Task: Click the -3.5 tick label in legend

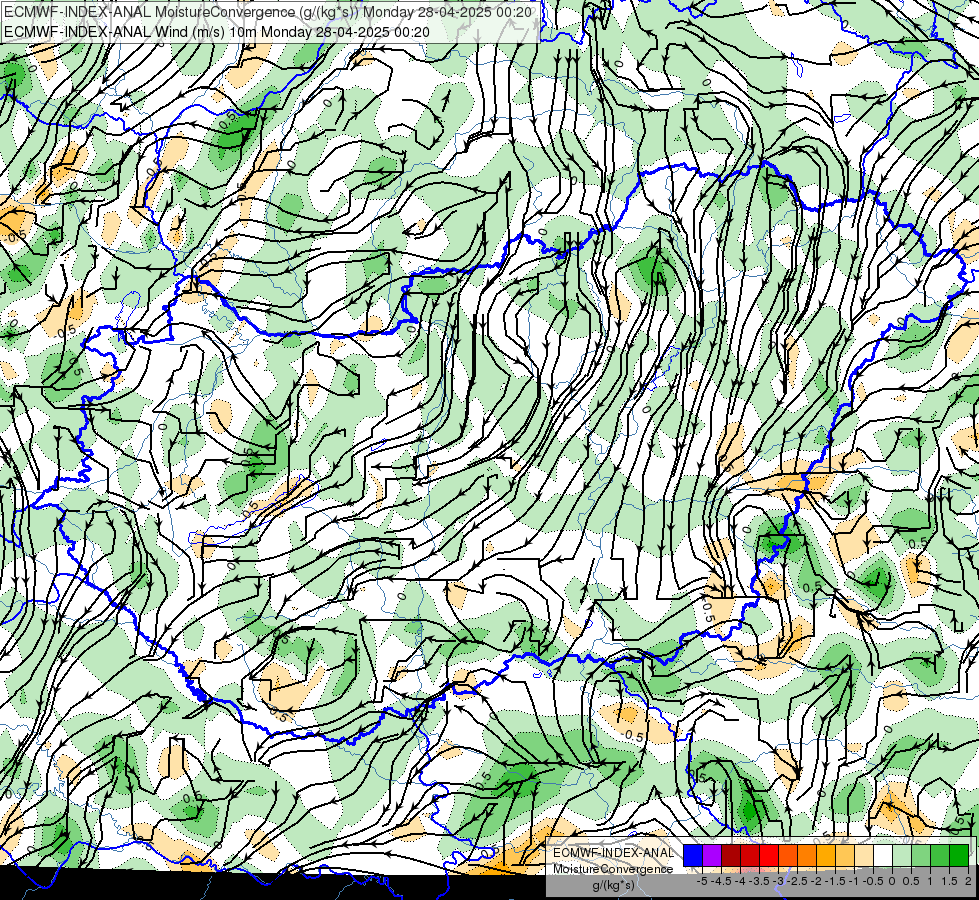Action: point(759,881)
